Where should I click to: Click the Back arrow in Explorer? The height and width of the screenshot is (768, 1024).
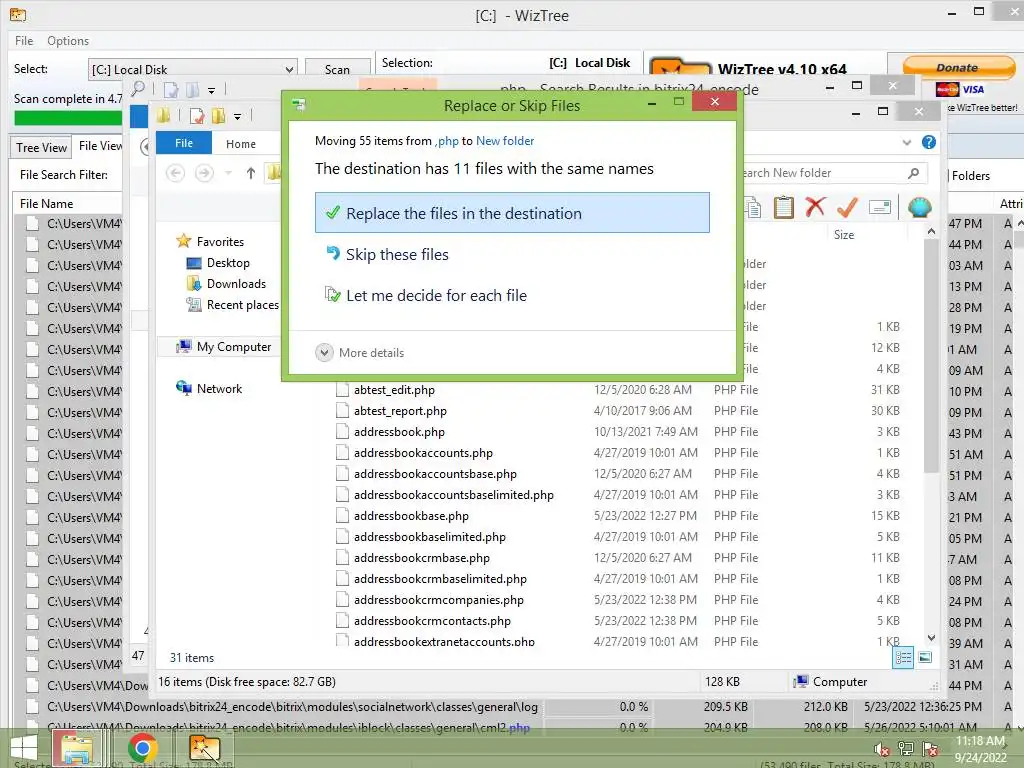175,173
